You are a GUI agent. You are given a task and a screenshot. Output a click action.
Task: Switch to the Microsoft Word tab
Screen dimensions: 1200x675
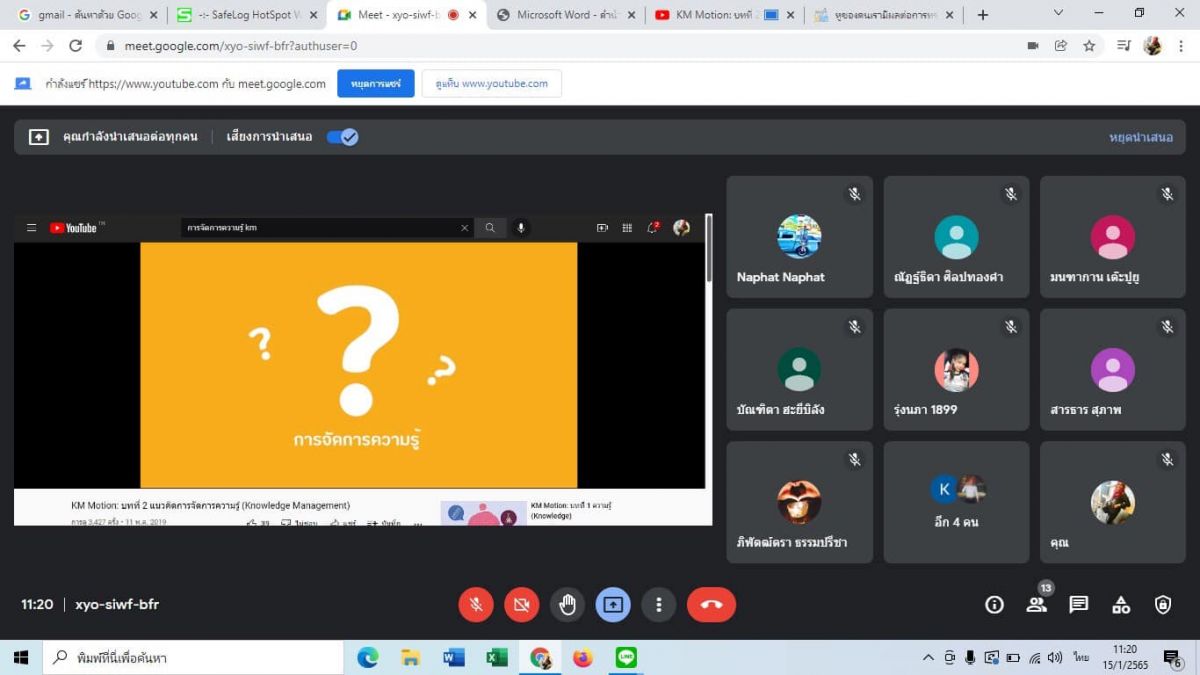point(565,15)
